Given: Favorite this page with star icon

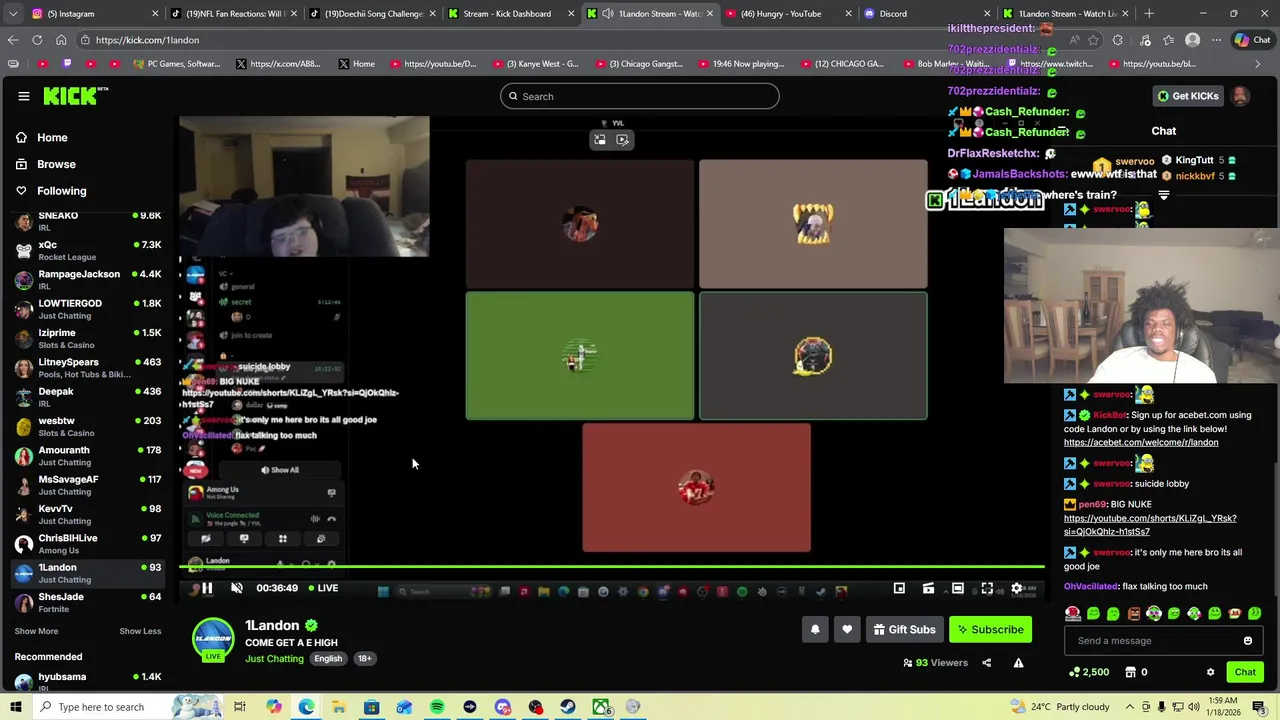Looking at the screenshot, I should [1094, 40].
